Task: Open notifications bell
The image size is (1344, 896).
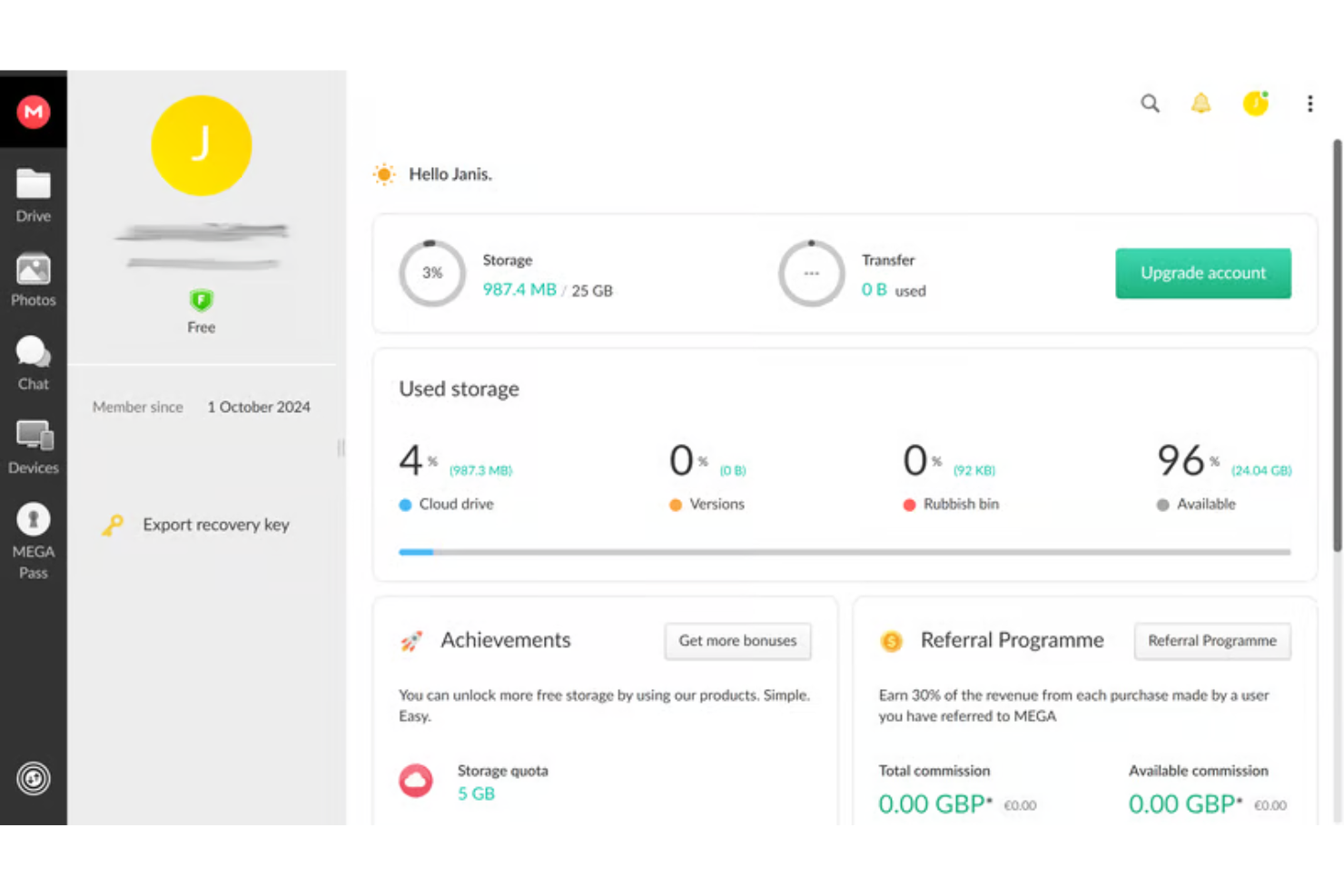Action: 1201,103
